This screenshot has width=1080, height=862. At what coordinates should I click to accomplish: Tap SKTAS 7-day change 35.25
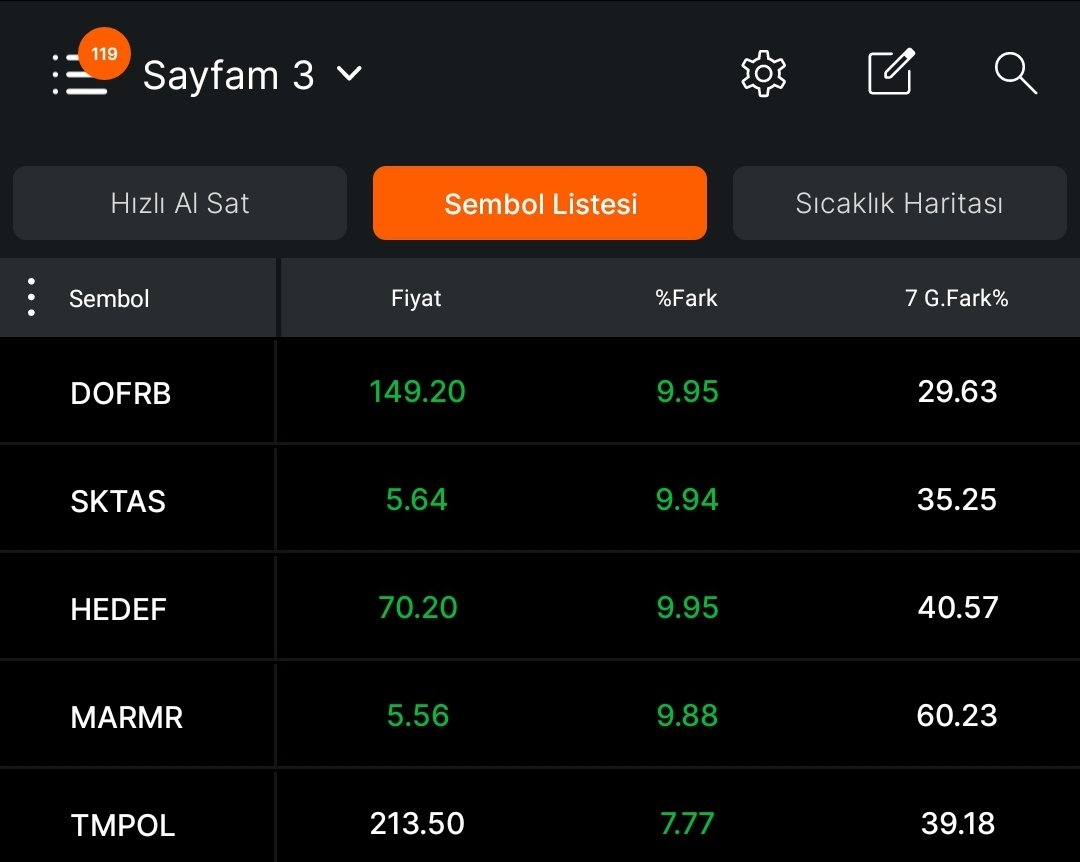pyautogui.click(x=957, y=500)
